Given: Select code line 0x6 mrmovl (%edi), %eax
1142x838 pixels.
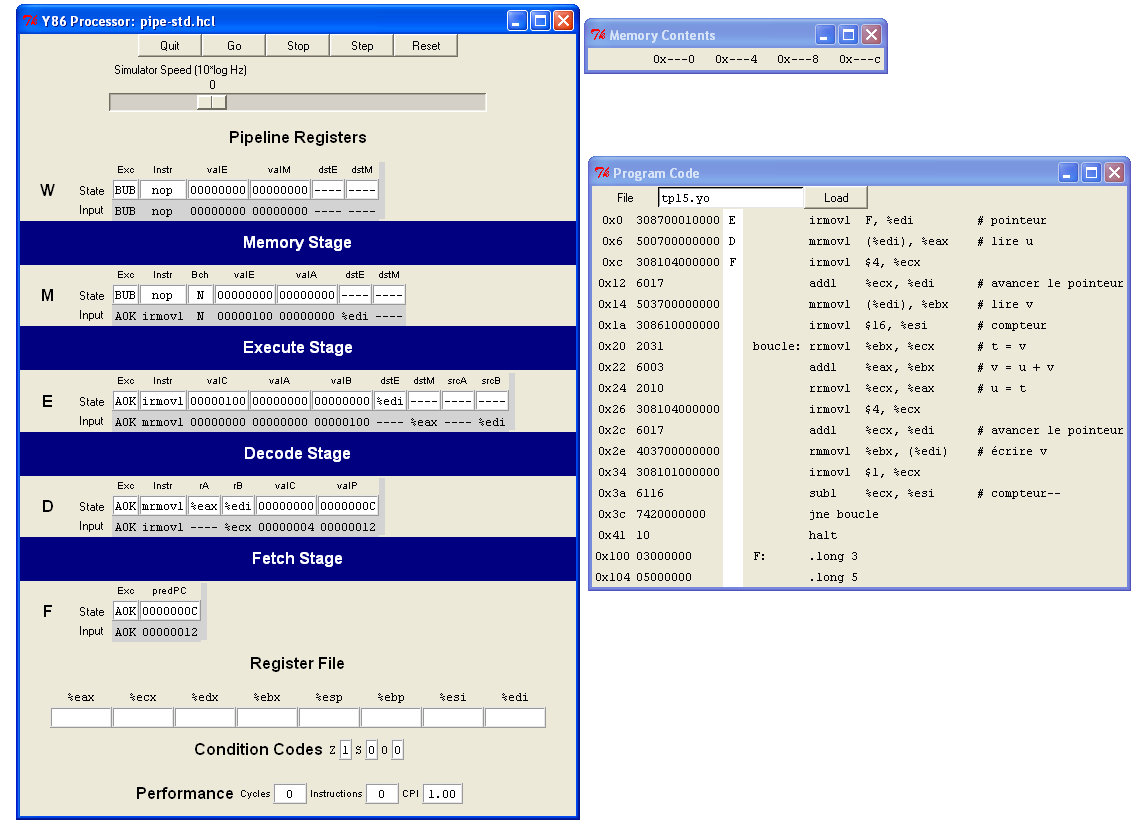Looking at the screenshot, I should (x=859, y=241).
